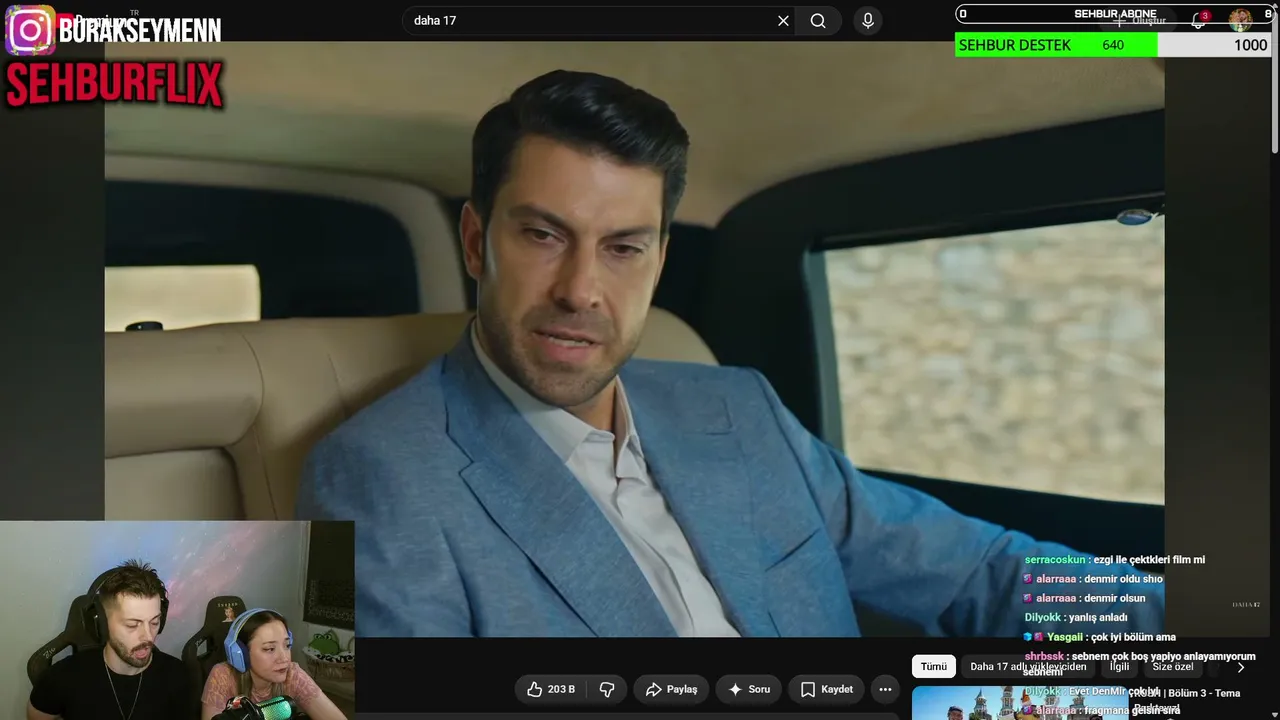Select the 'Daha 17 adlı yükleyiciden' chip
The height and width of the screenshot is (720, 1280).
click(x=1028, y=667)
